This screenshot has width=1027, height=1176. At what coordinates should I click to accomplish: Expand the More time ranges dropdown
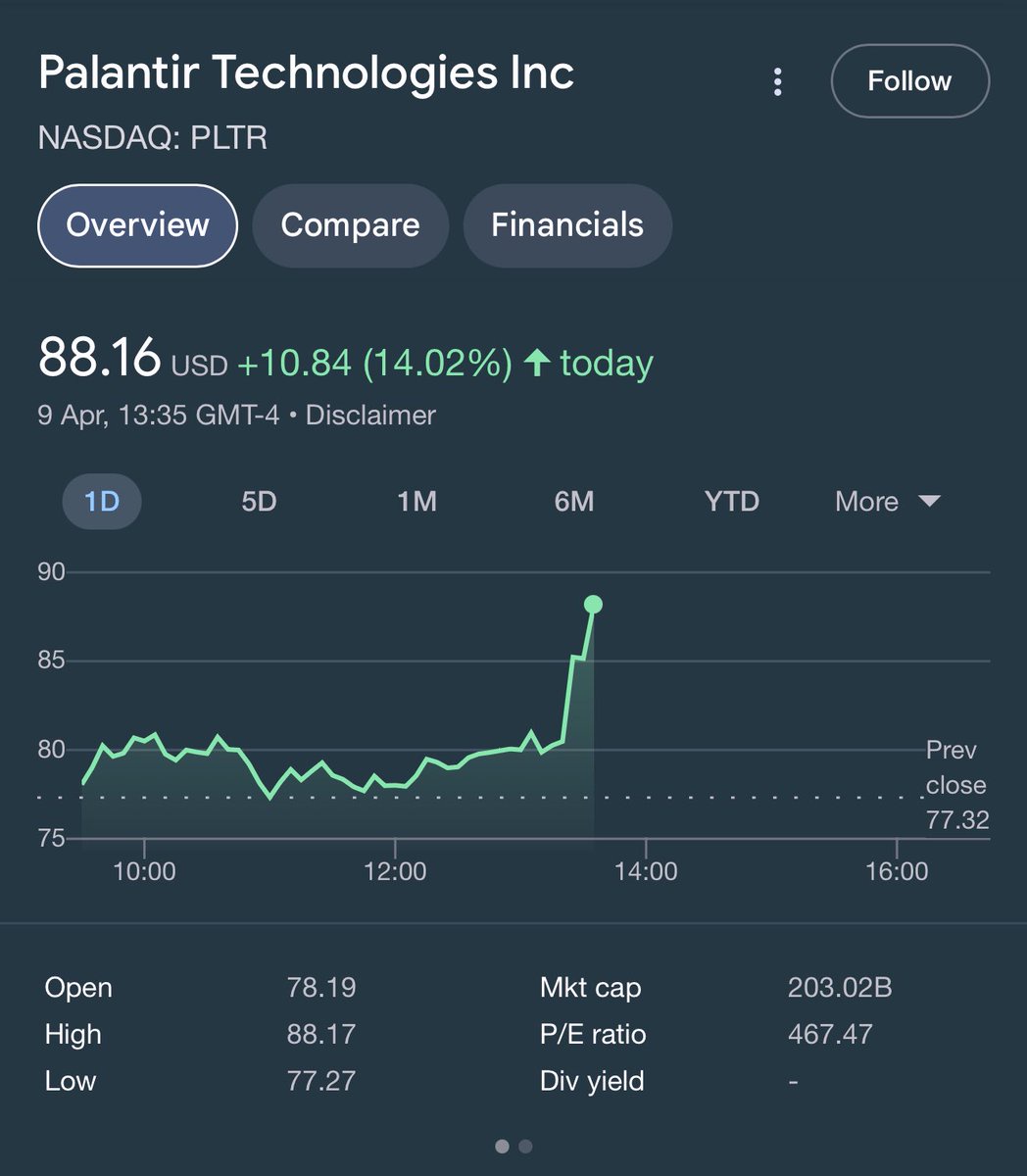867,502
